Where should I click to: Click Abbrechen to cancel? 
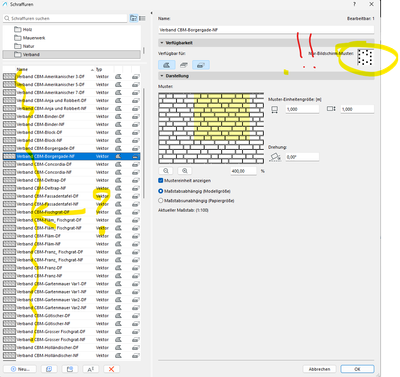319,369
